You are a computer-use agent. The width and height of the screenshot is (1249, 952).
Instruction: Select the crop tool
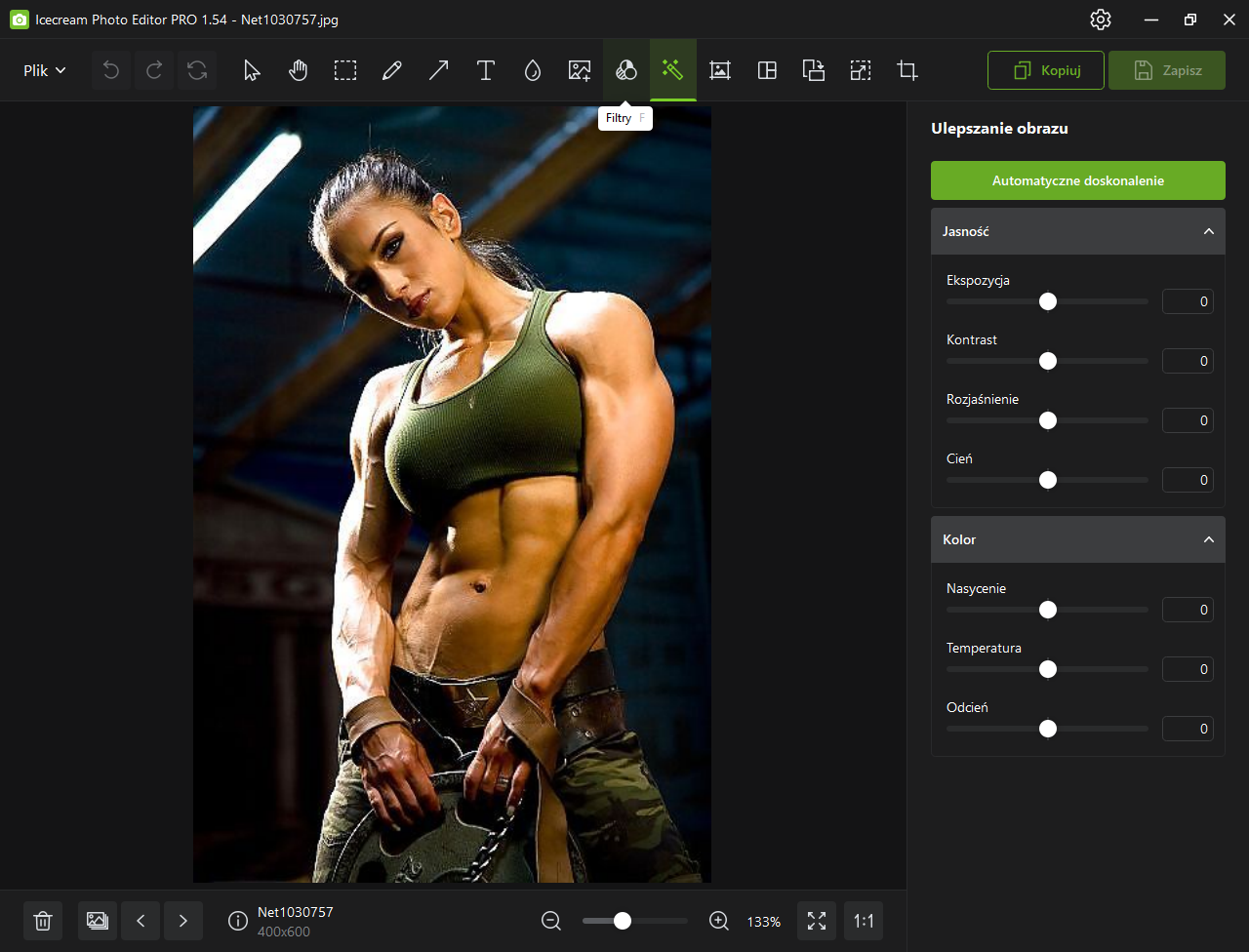(907, 70)
